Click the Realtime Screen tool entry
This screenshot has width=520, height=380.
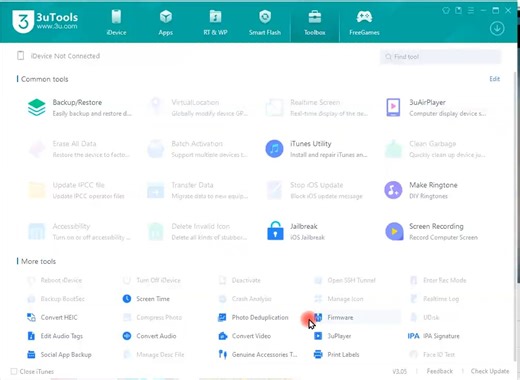(317, 107)
